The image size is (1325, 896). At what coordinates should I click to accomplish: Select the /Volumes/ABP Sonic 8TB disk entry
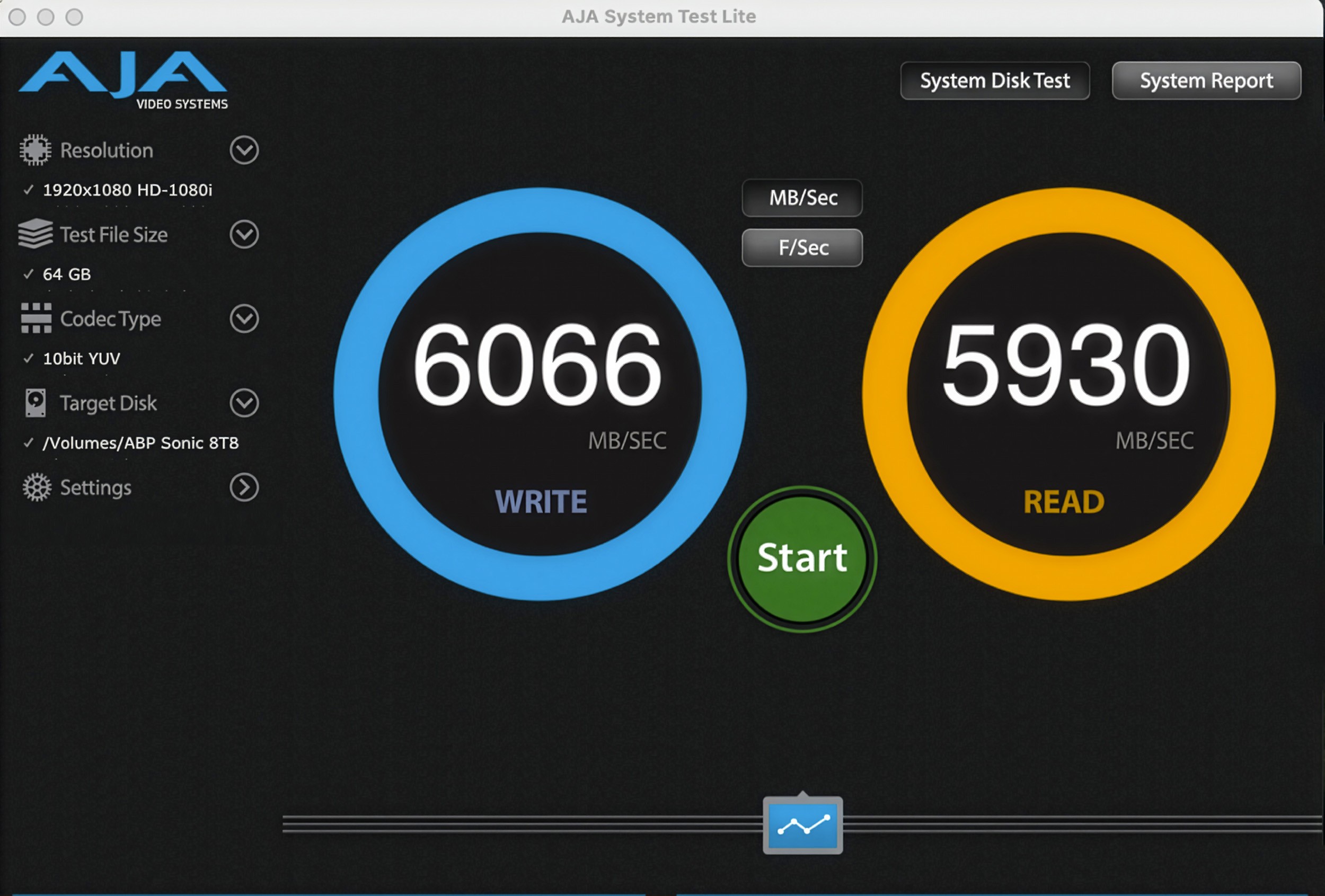140,443
